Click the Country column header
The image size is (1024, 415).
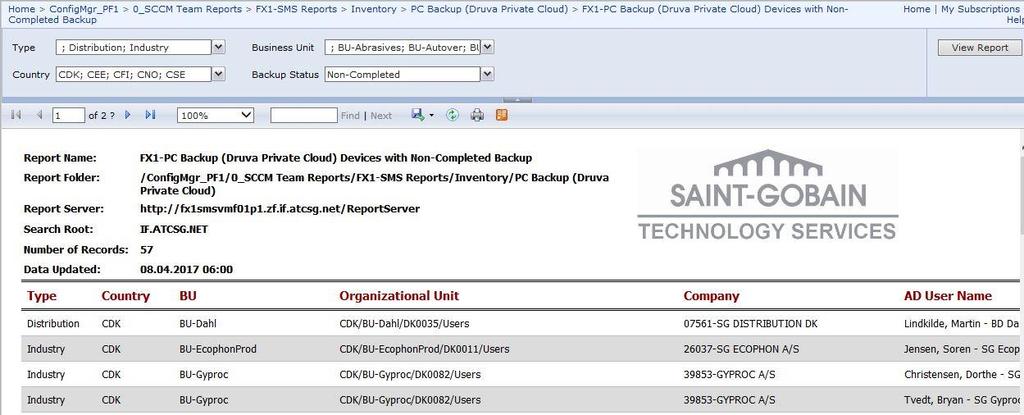point(125,296)
